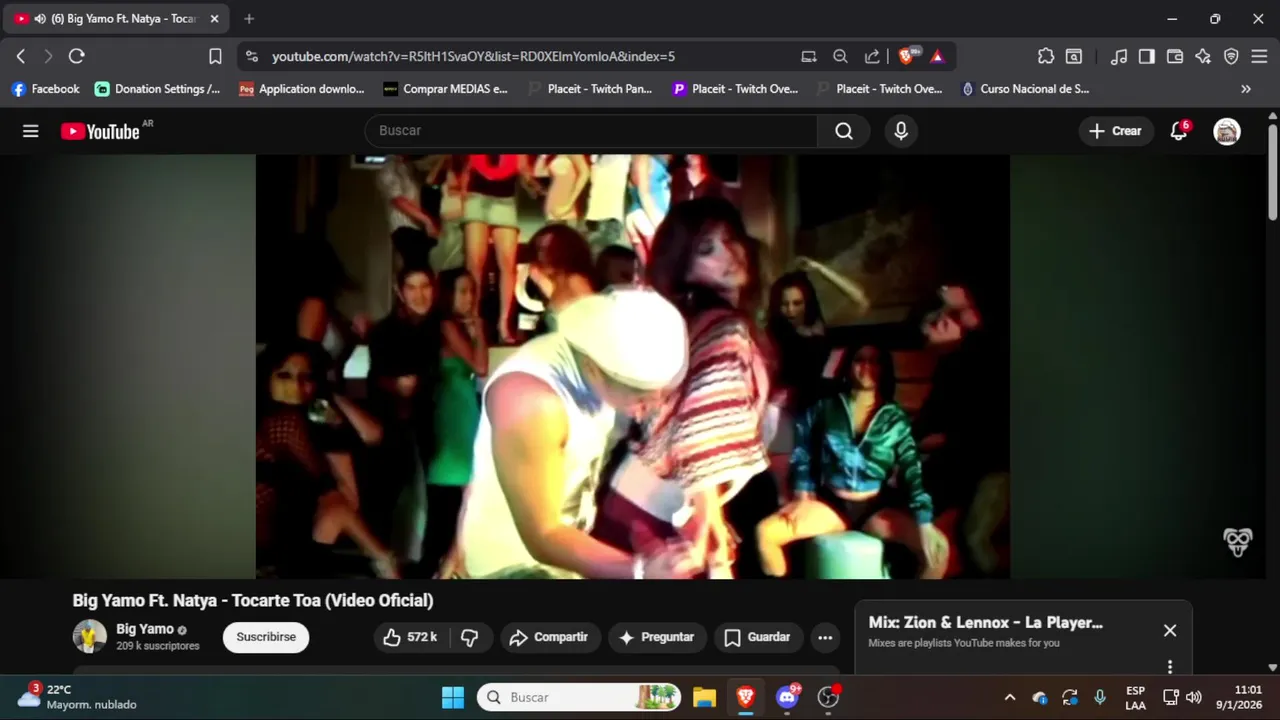The height and width of the screenshot is (720, 1280).
Task: Open the YouTube guide hamburger menu
Action: click(31, 131)
